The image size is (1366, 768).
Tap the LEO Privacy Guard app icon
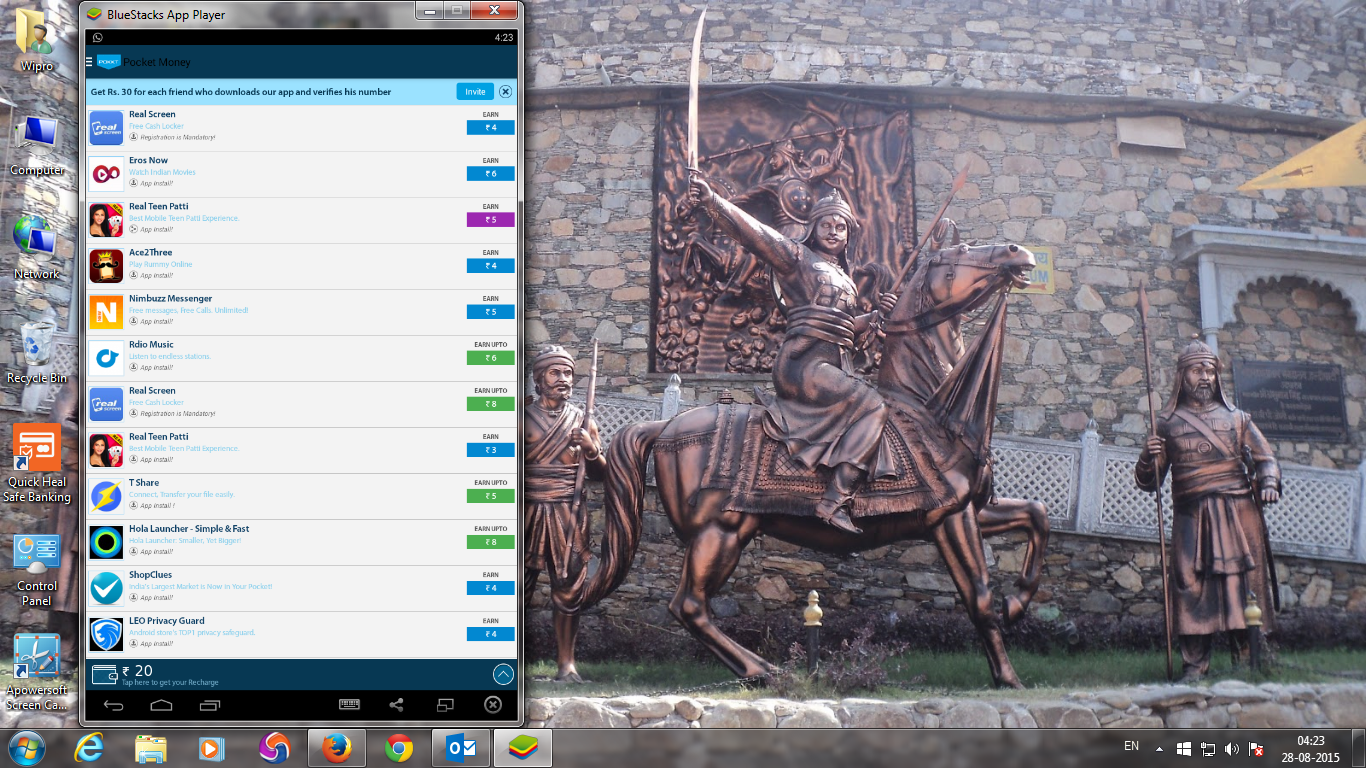[x=106, y=634]
